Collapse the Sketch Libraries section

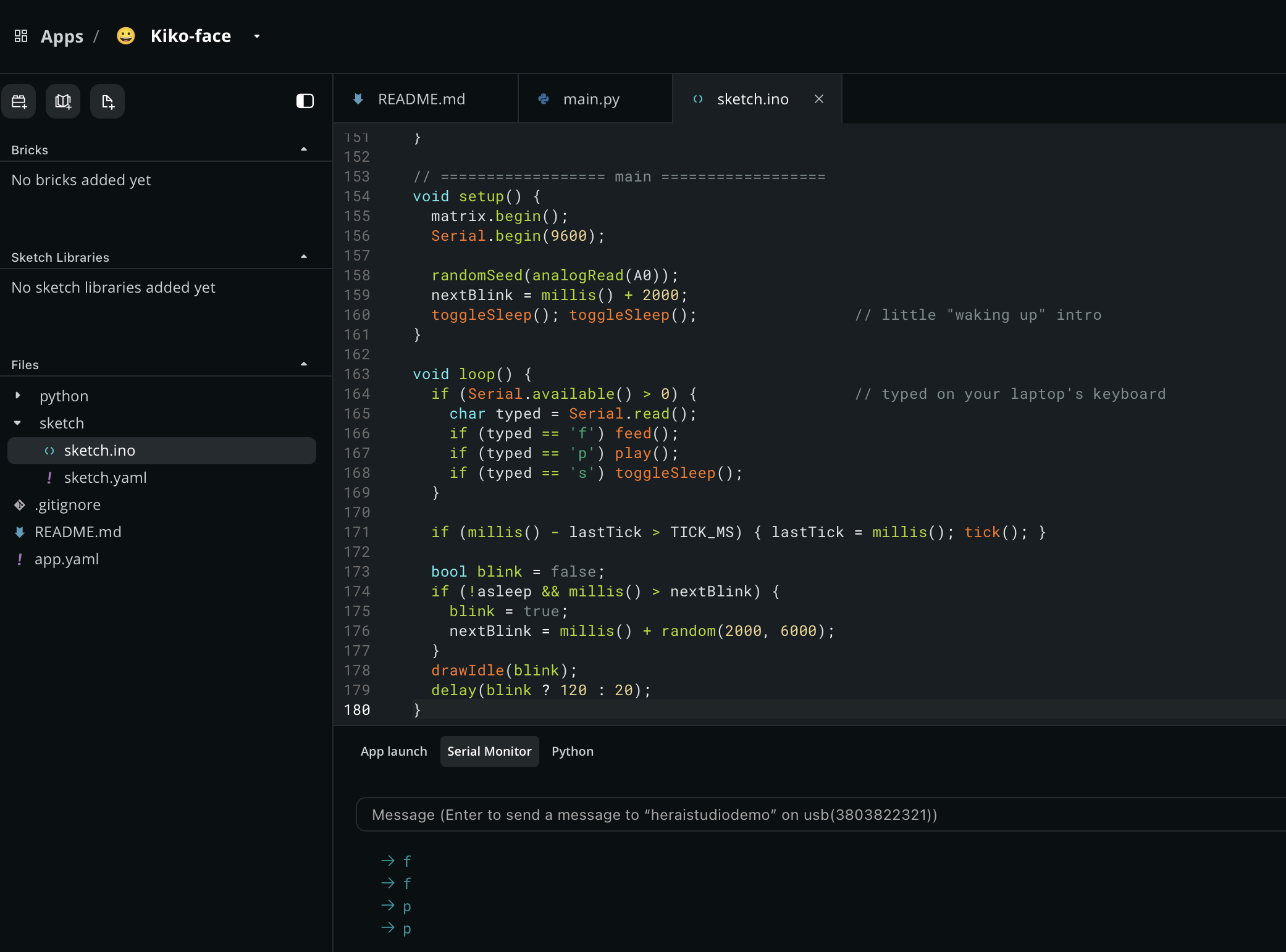[x=304, y=257]
